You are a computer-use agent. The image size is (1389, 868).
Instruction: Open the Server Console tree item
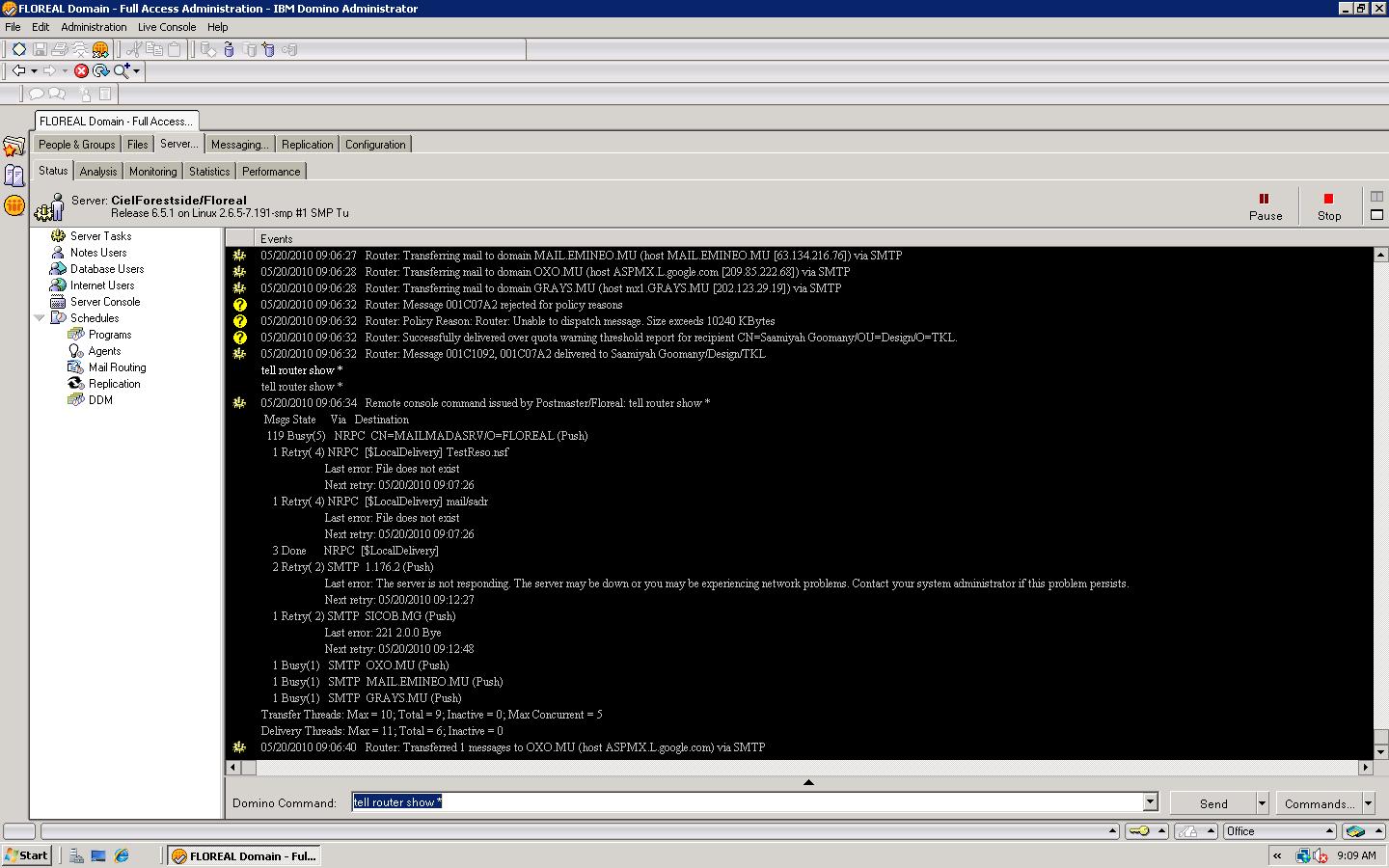105,302
